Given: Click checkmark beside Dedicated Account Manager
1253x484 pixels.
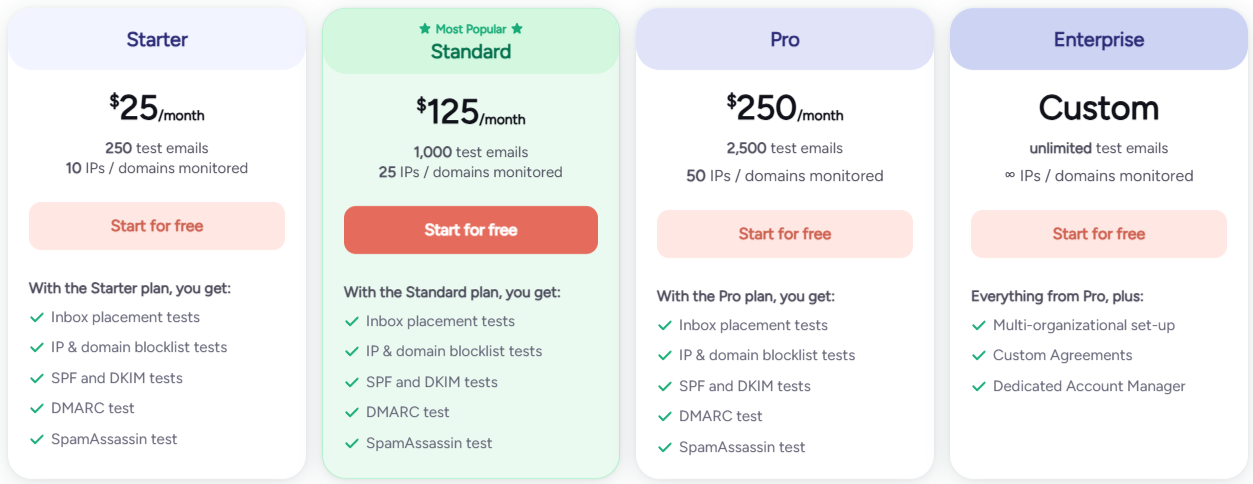Looking at the screenshot, I should pos(979,387).
